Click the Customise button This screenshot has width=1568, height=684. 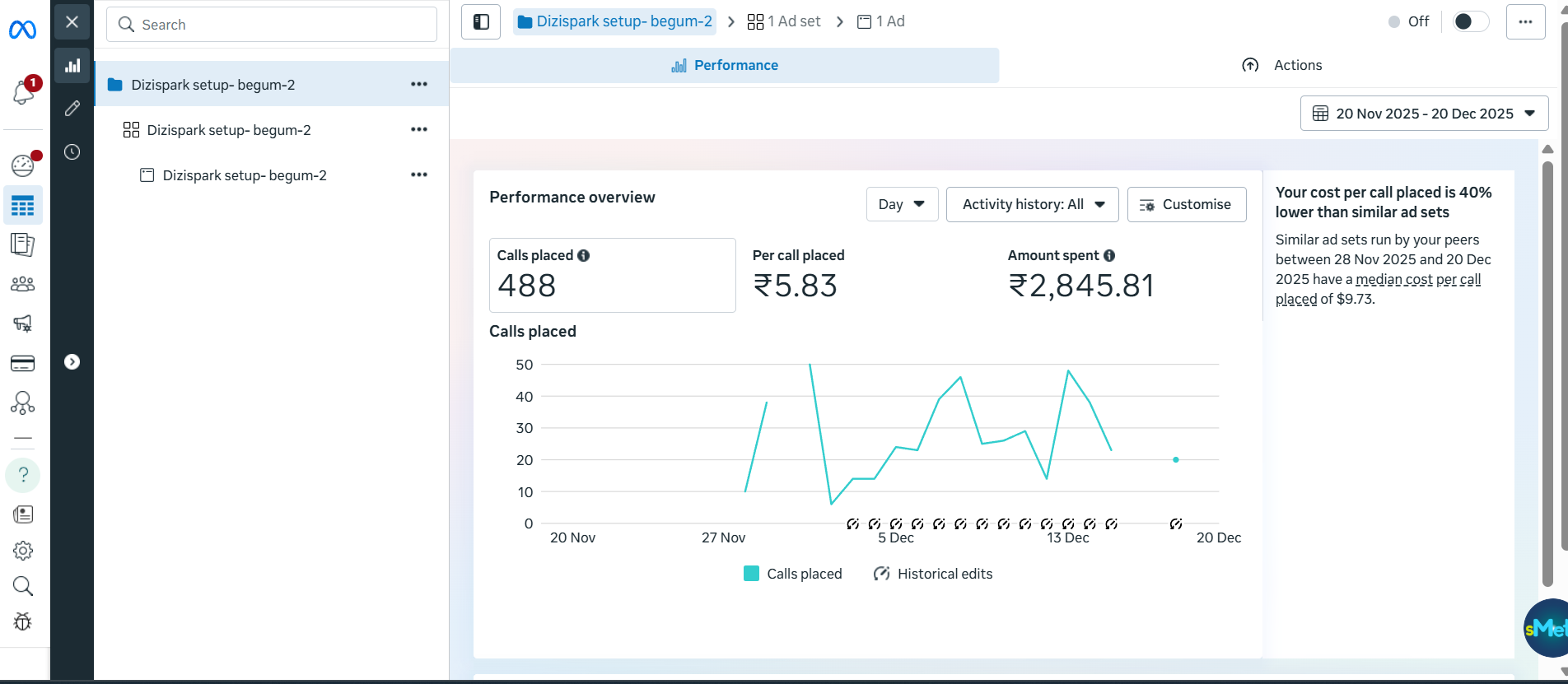click(x=1186, y=204)
